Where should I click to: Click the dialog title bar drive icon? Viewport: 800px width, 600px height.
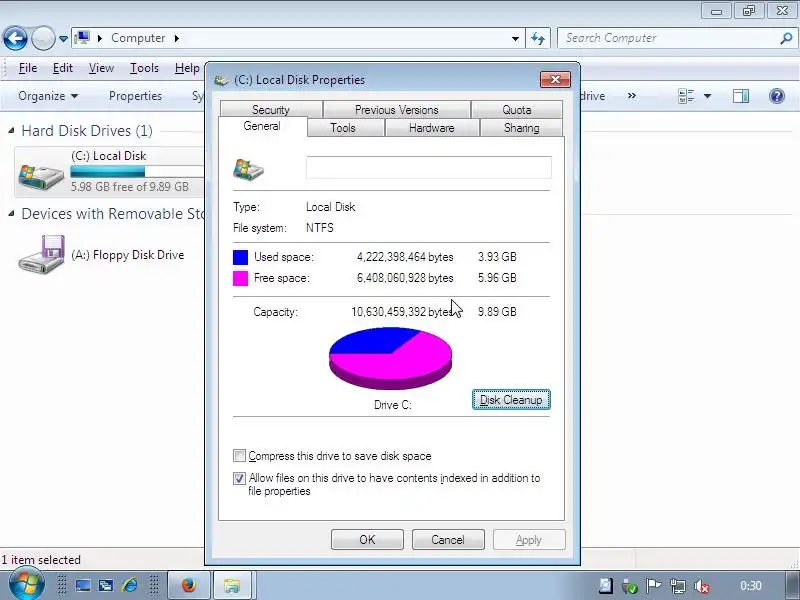pyautogui.click(x=221, y=80)
